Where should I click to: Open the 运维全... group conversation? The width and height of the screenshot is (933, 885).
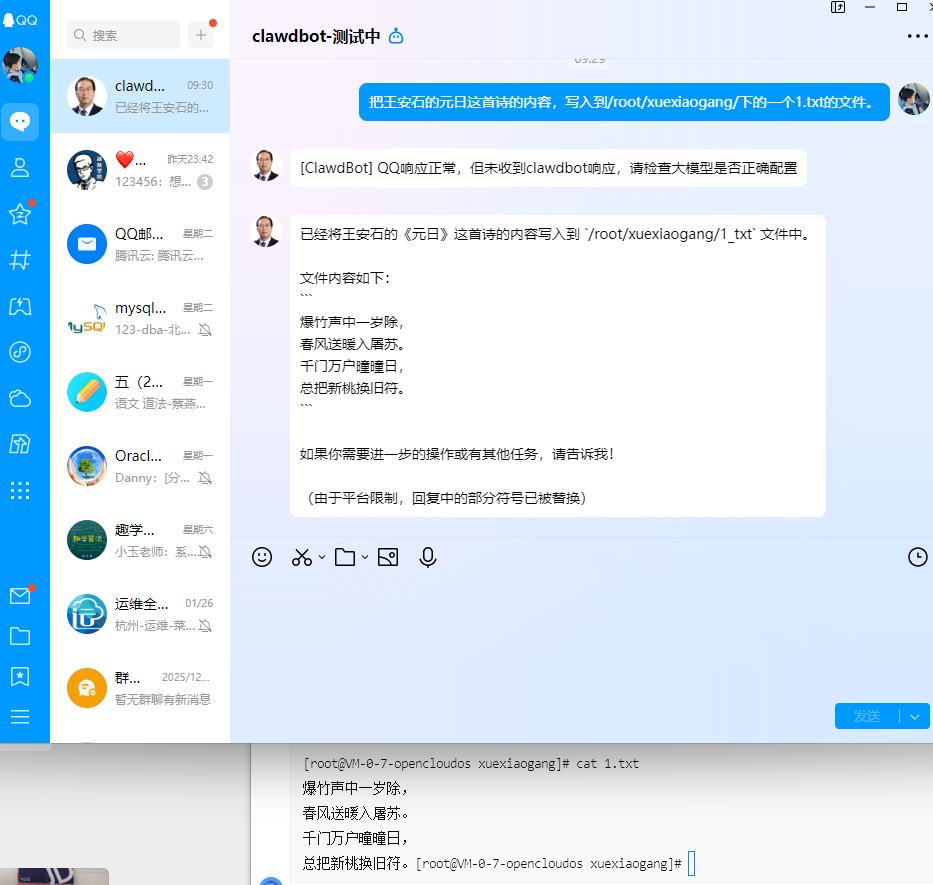point(140,614)
